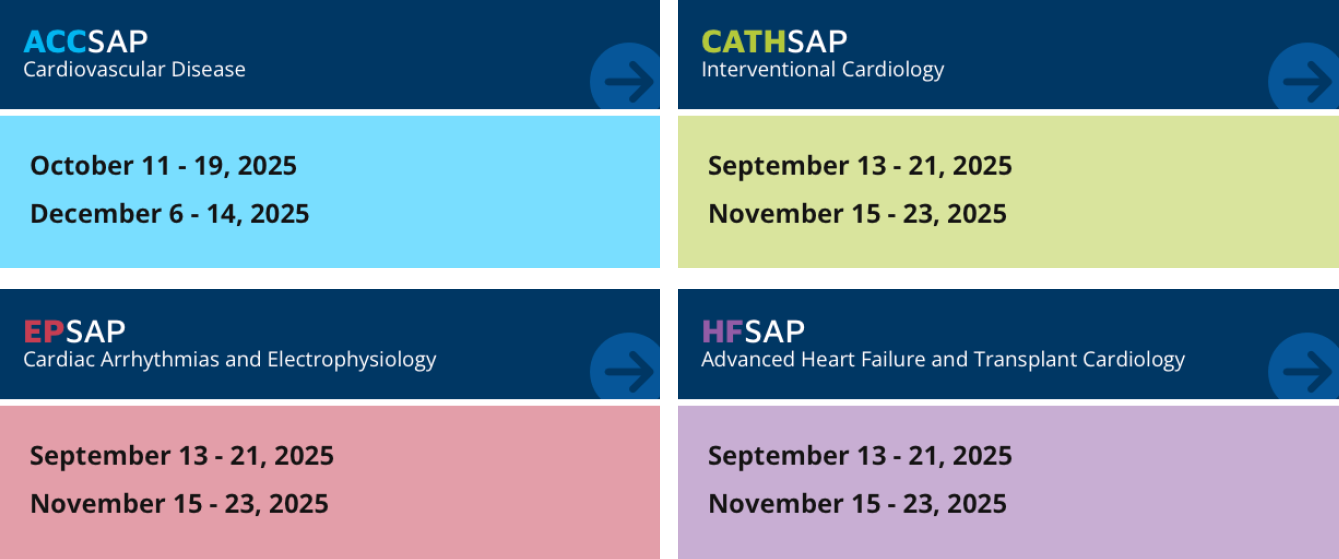
Task: Click the December 6 - 14, 2025 date
Action: tap(169, 213)
